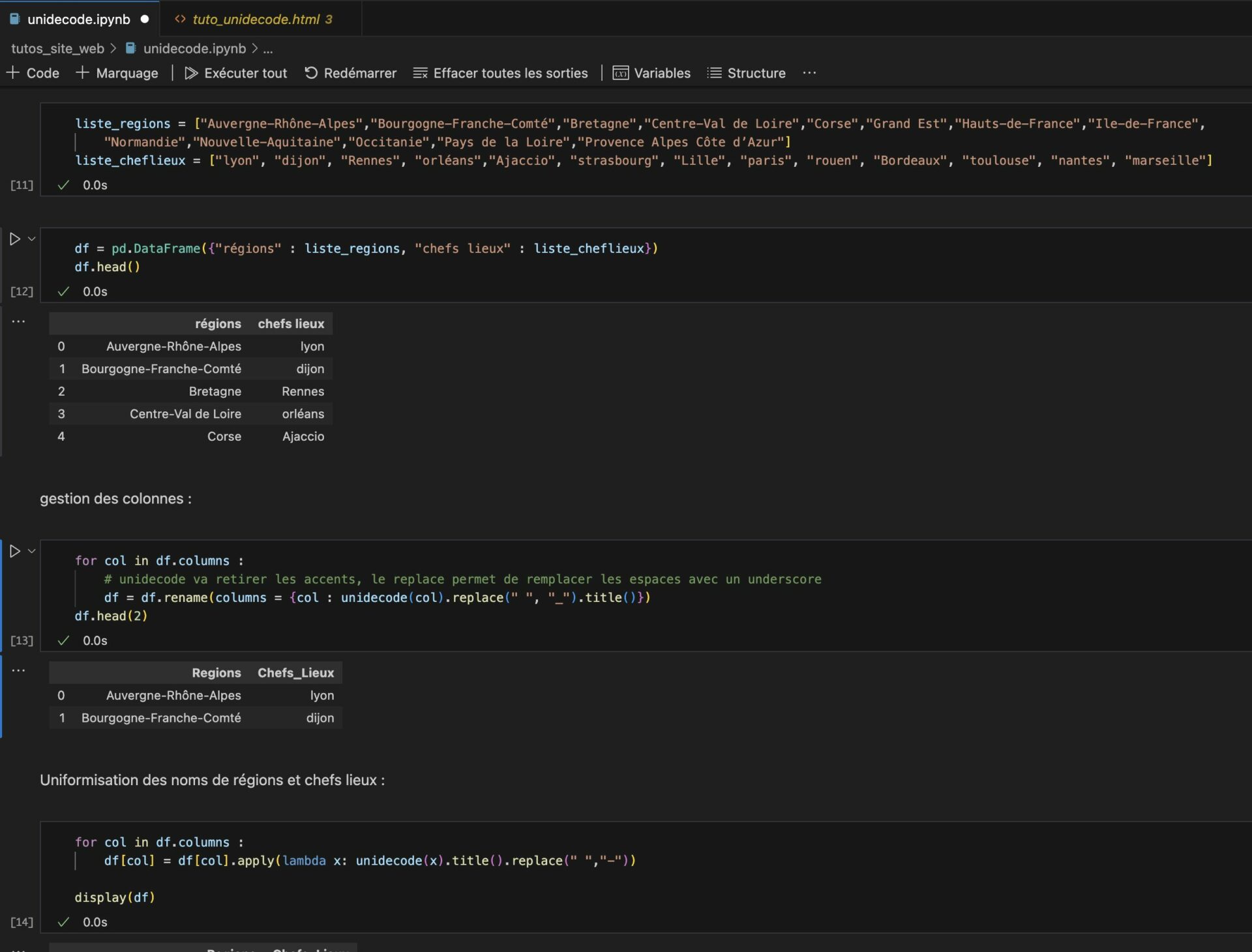Open output options ellipsis of régions table
Viewport: 1252px width, 952px height.
[18, 321]
